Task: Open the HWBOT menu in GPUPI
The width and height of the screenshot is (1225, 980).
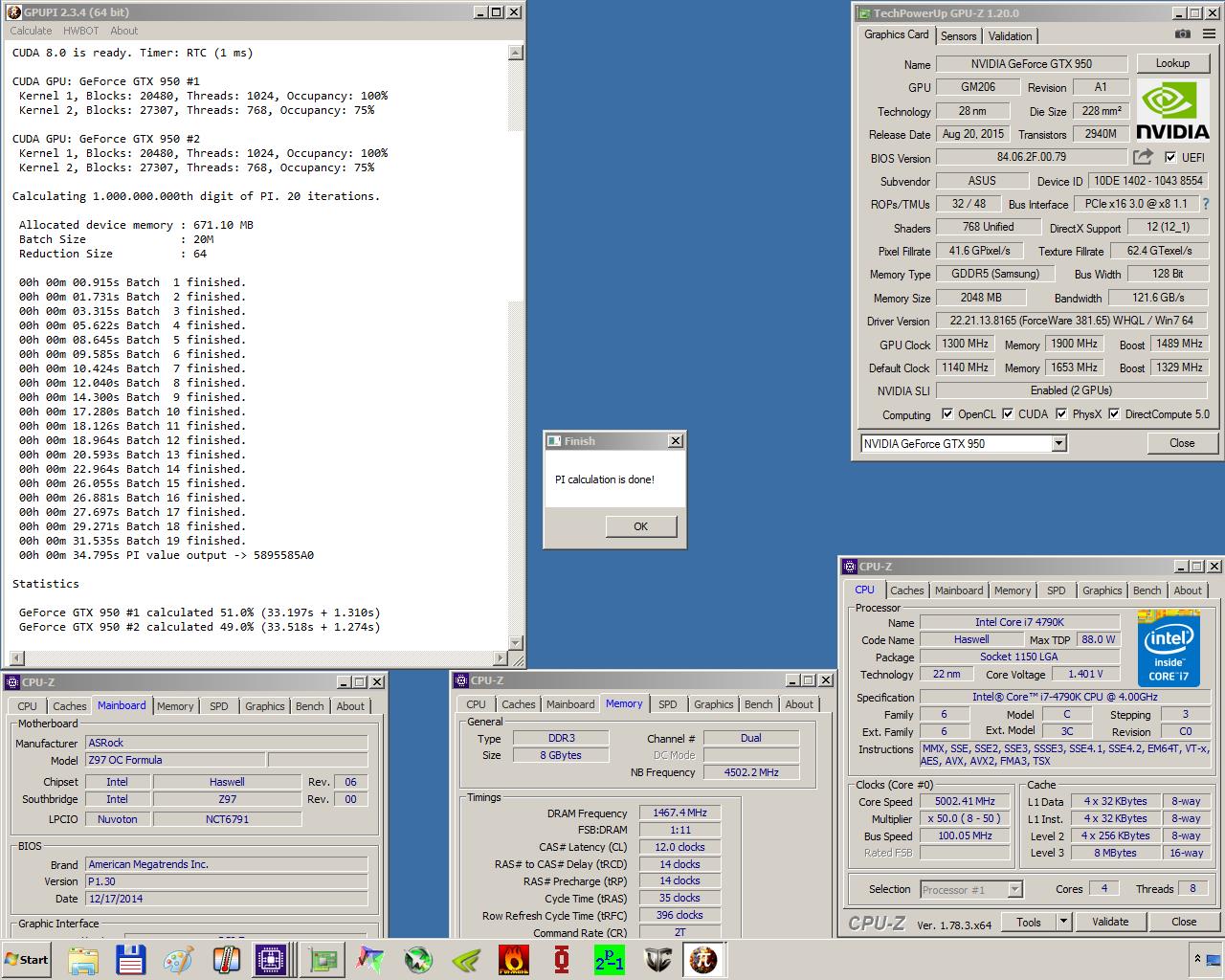Action: point(81,31)
